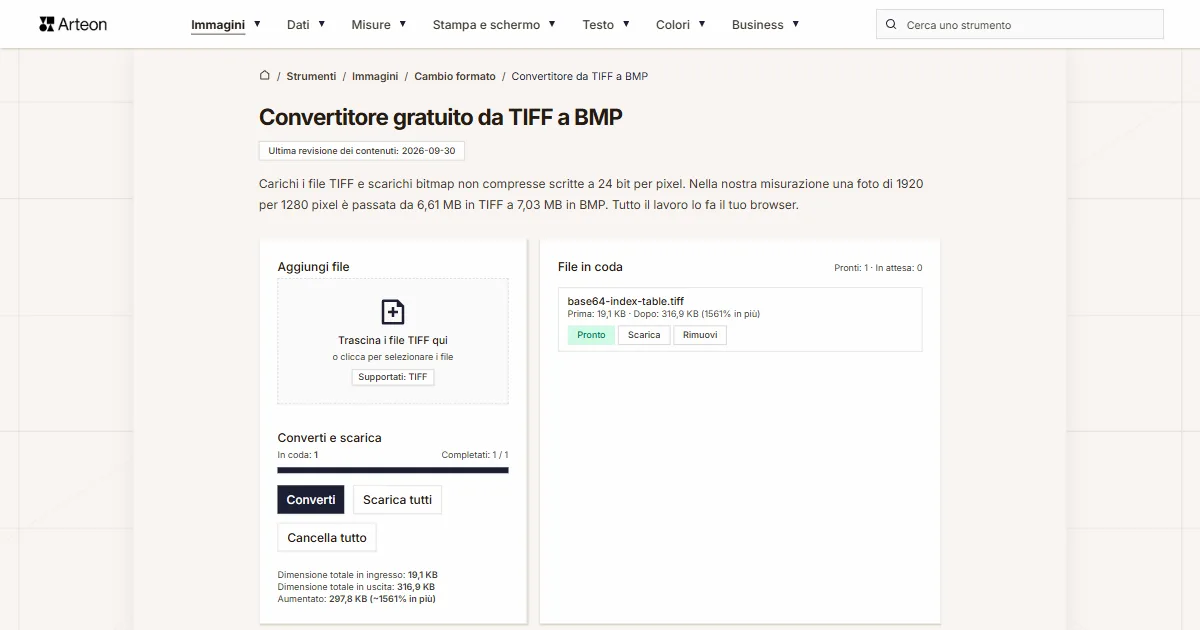Click the Converti button
1200x630 pixels.
coord(311,500)
